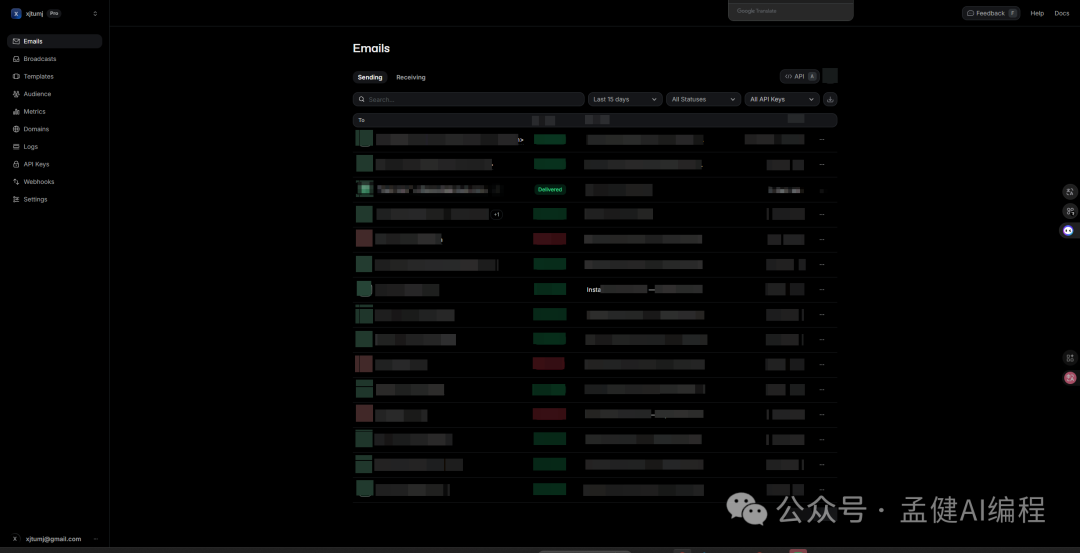
Task: Open the All Statuses dropdown
Action: point(703,99)
